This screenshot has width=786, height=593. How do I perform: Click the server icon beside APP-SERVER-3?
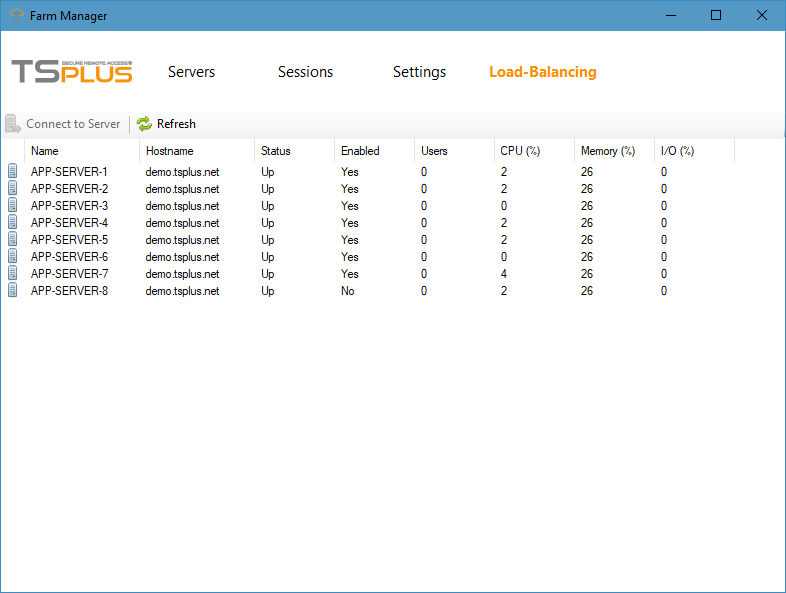(x=13, y=206)
